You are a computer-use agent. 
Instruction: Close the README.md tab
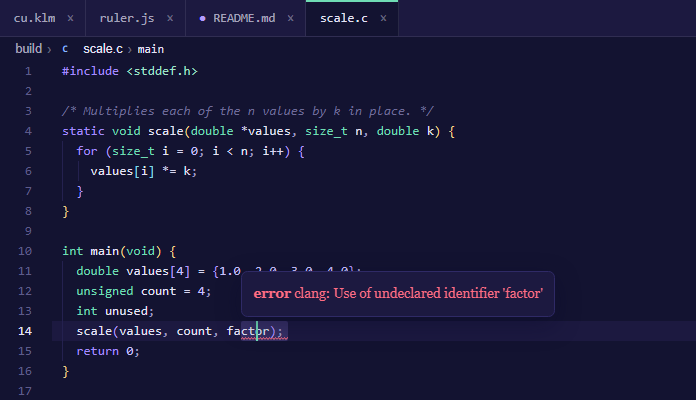pos(290,18)
